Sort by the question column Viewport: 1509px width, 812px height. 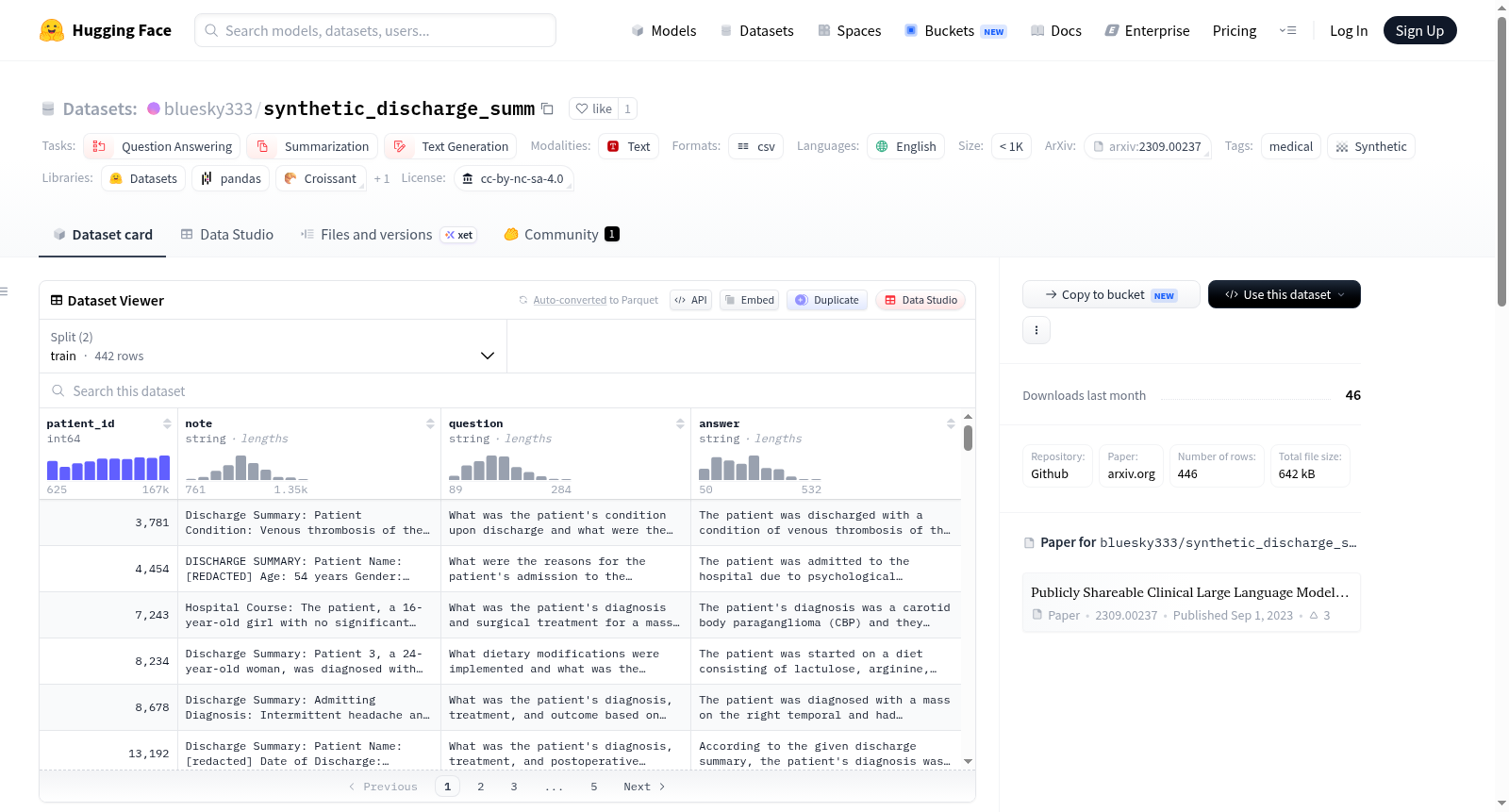(x=680, y=423)
